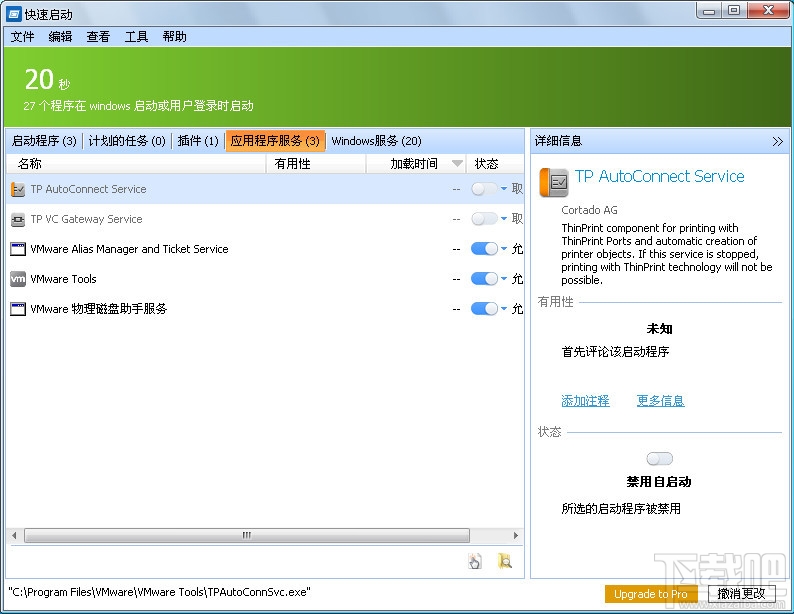Click the VMware 物理磁盘助手服务 row icon

coord(18,309)
